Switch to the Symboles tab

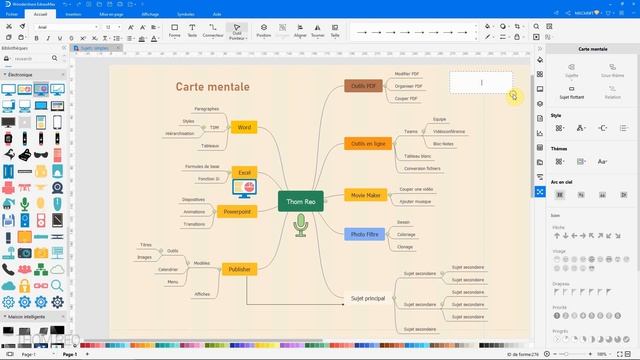[186, 14]
